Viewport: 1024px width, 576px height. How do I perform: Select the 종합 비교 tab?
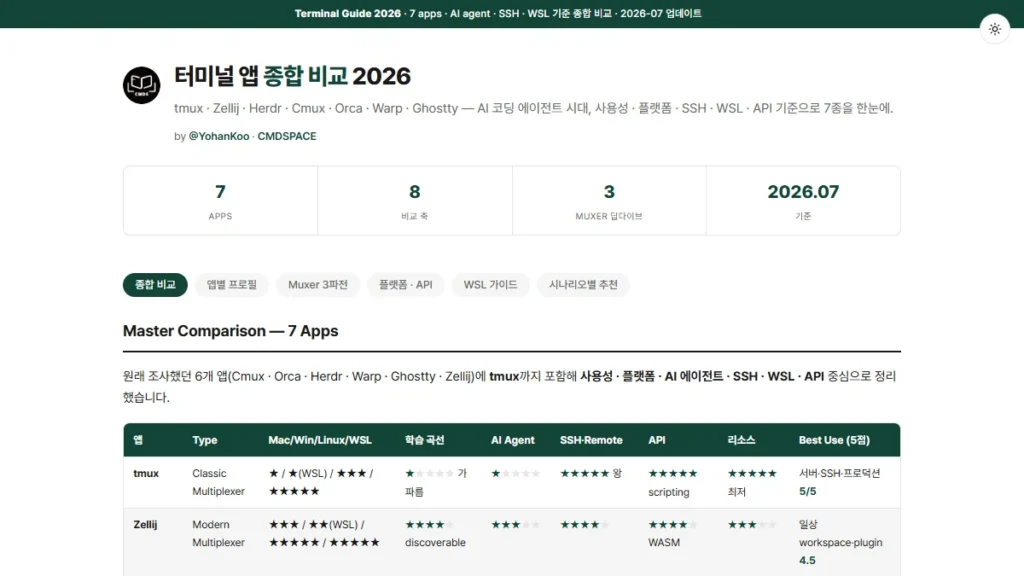(x=155, y=285)
